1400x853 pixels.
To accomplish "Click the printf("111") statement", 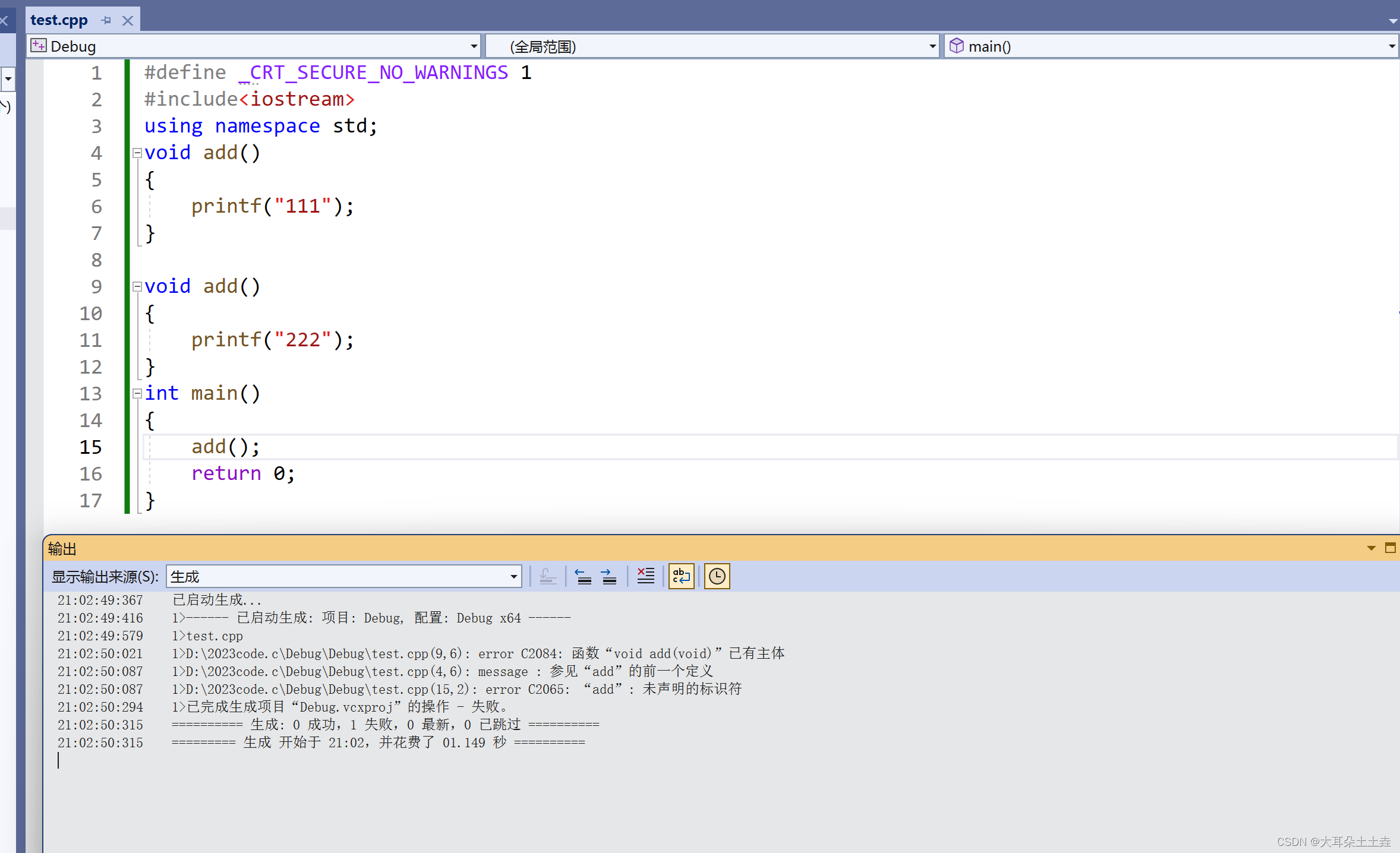I will (x=273, y=206).
